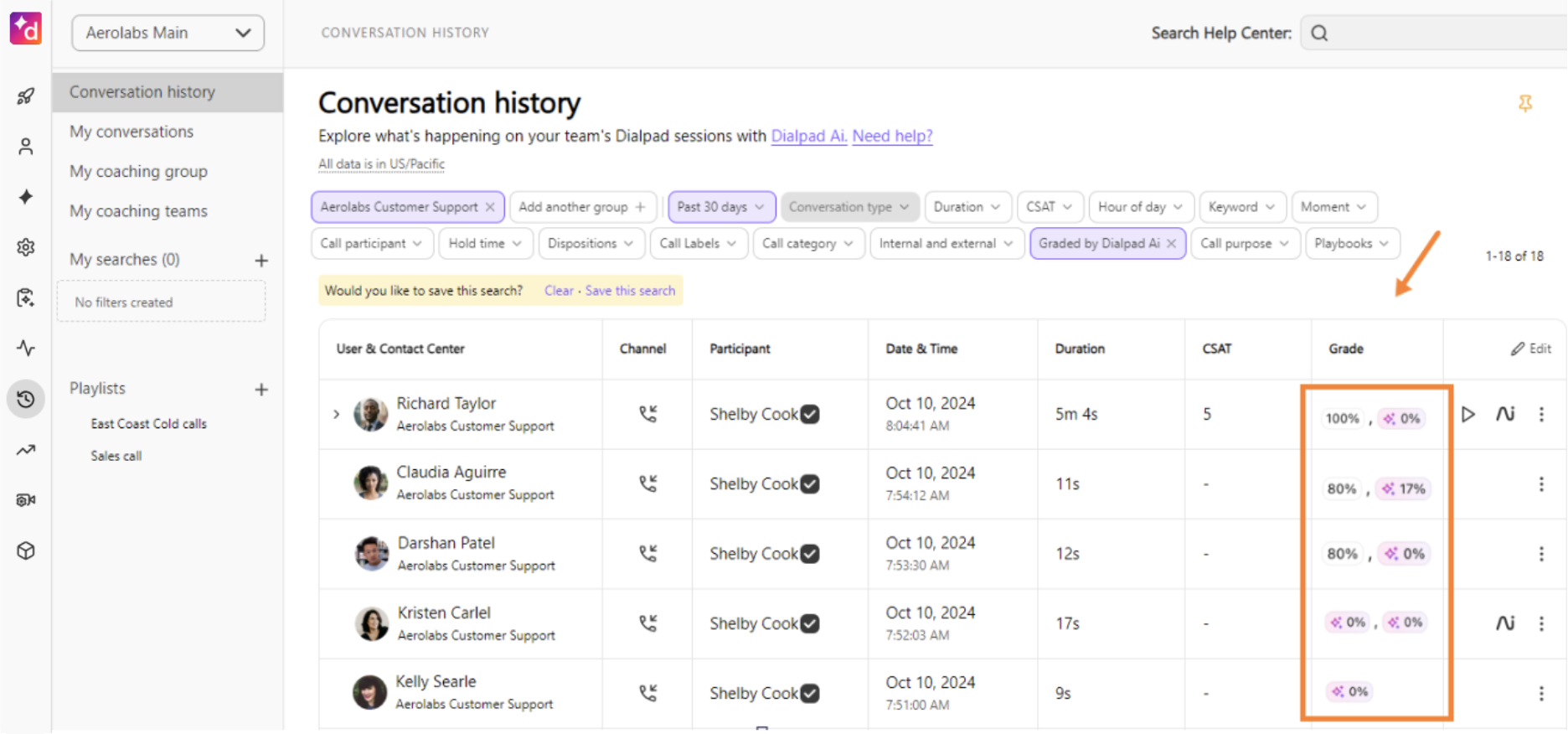The image size is (1568, 734).
Task: Open the Ai scorecard document icon in sidebar
Action: (26, 297)
